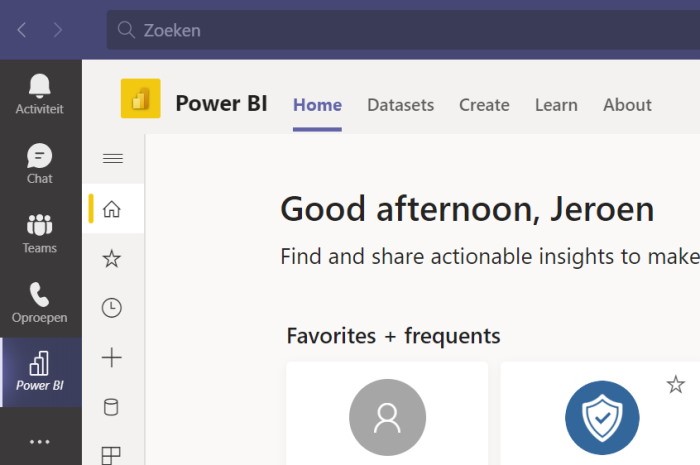
Task: Open Datasets cylinder icon in navigation
Action: tap(112, 407)
